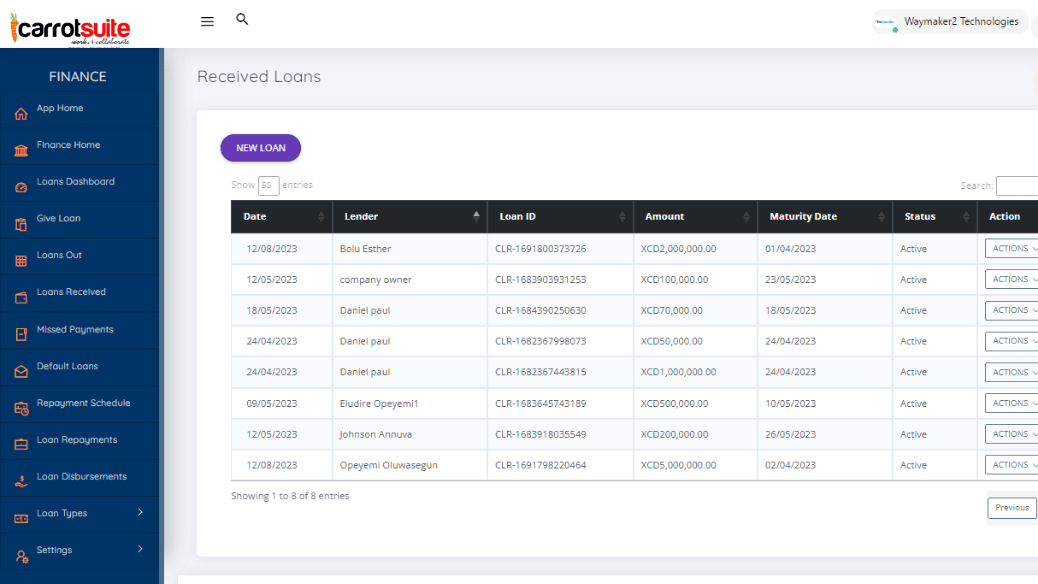Click the Missed Payments sidebar icon
Viewport: 1038px width, 584px height.
[21, 335]
